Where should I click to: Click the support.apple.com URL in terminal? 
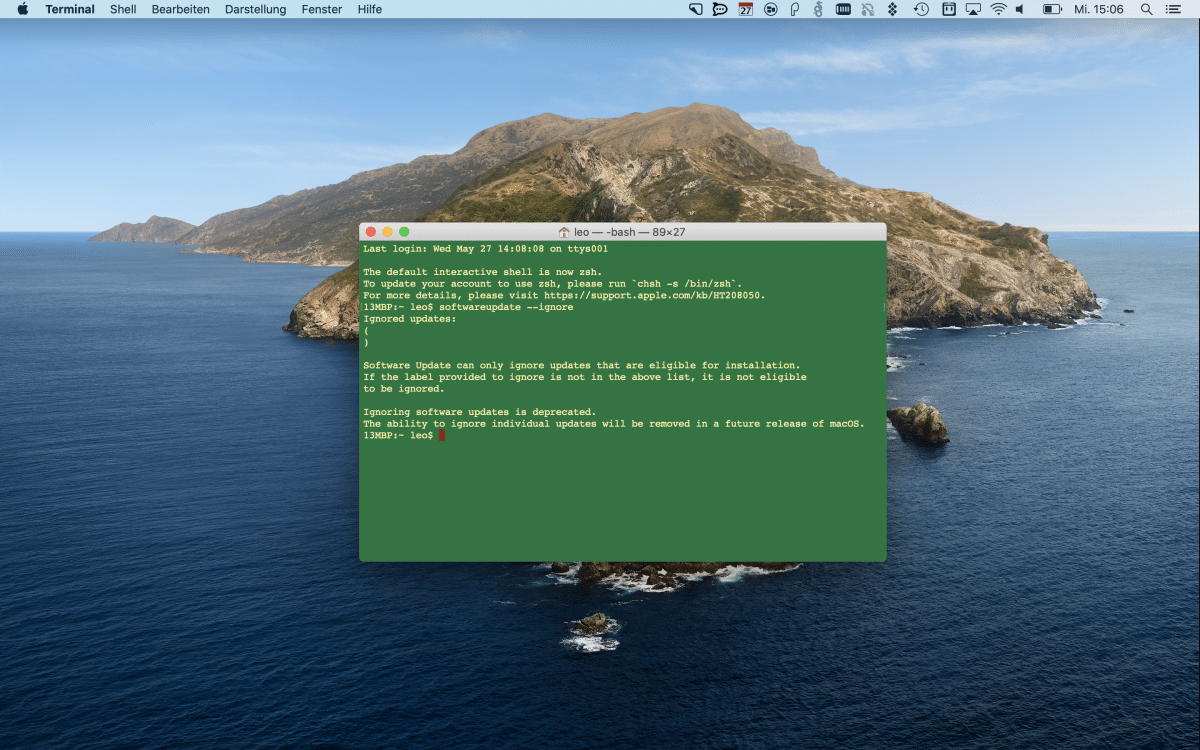(x=653, y=296)
